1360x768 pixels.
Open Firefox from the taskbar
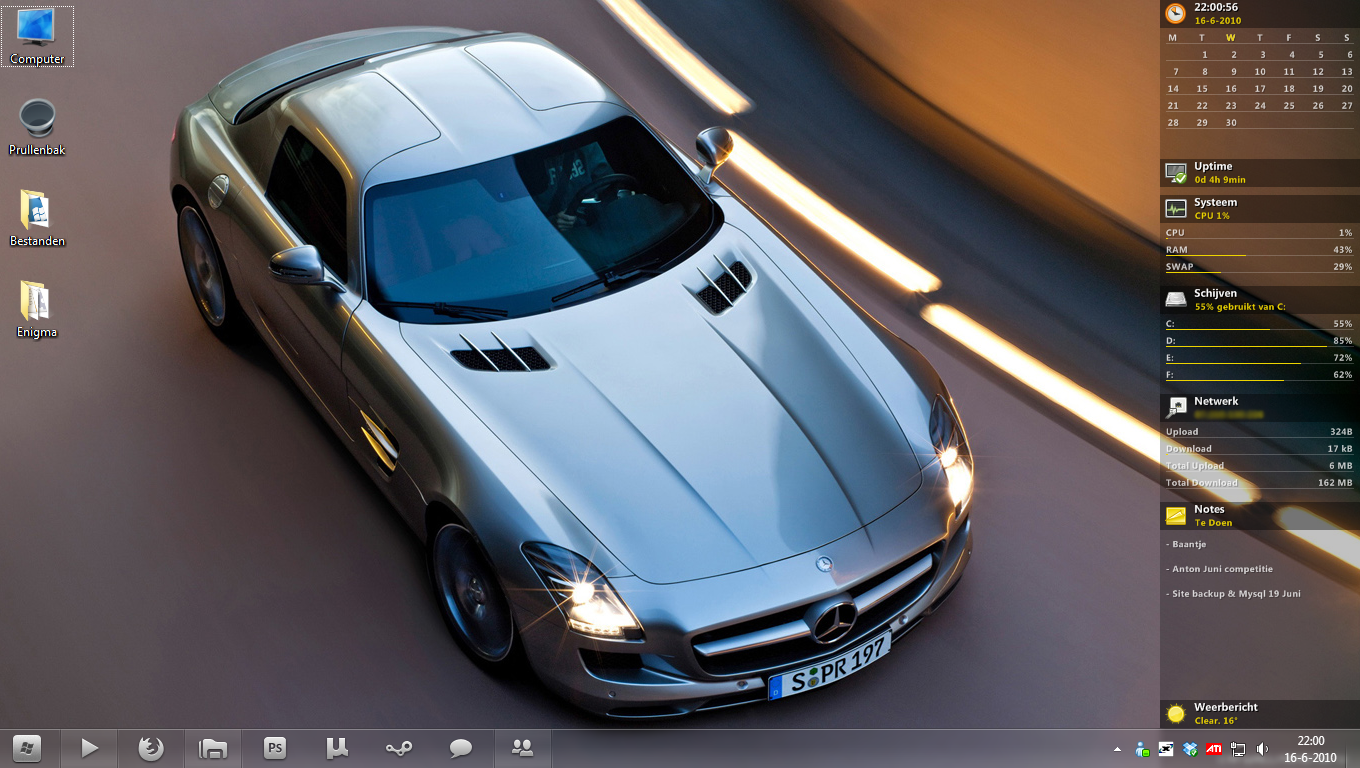[151, 748]
